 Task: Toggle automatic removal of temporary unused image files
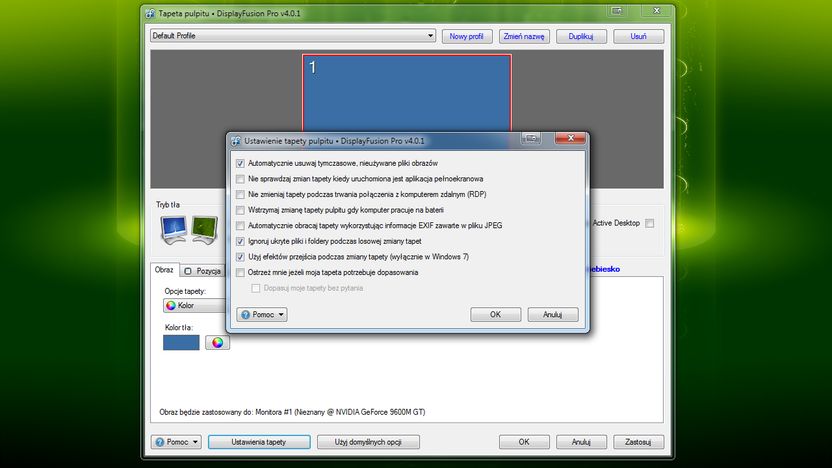point(240,163)
